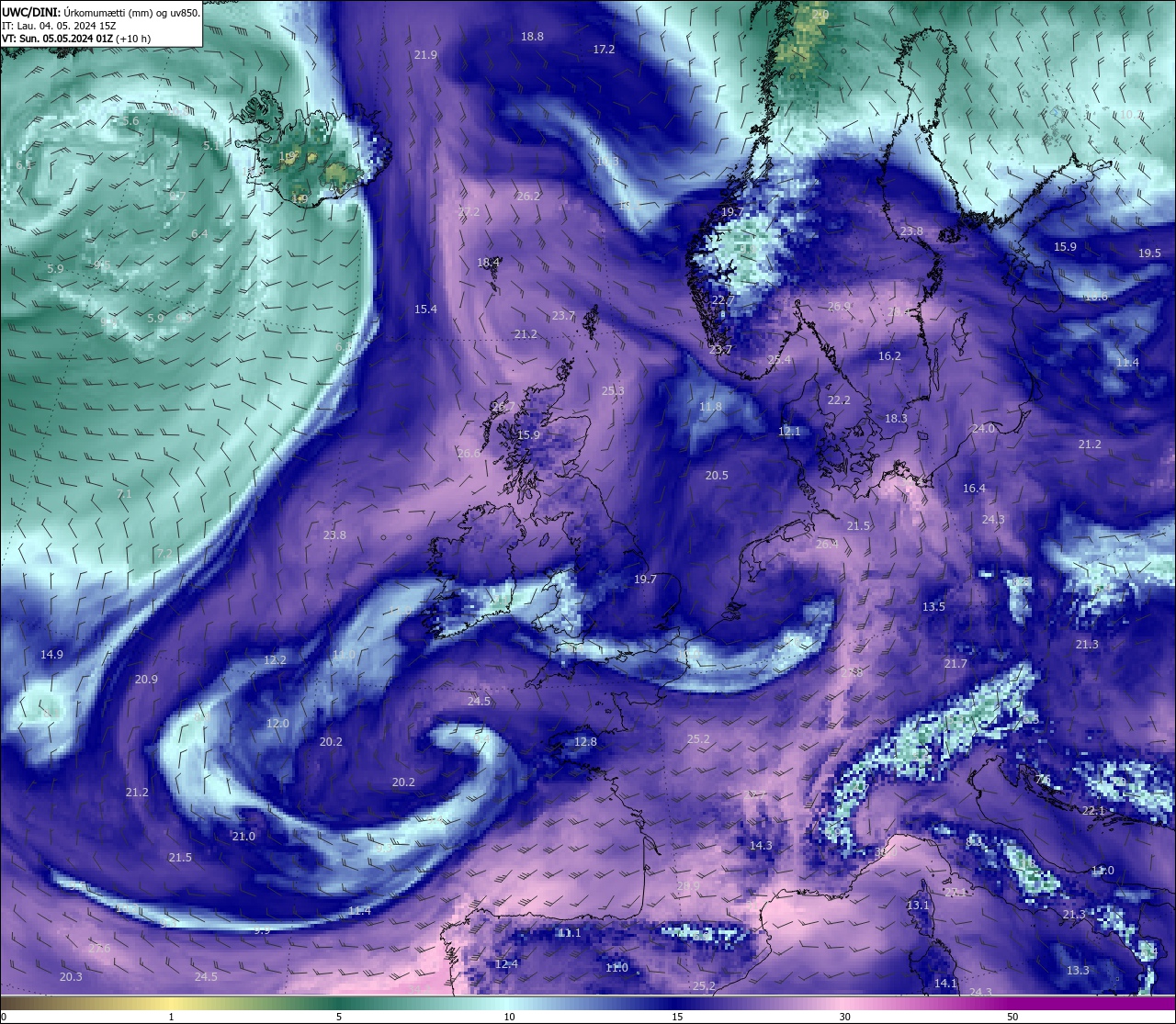This screenshot has width=1176, height=1024.
Task: Pick the 14.3 value label
Action: [x=761, y=846]
